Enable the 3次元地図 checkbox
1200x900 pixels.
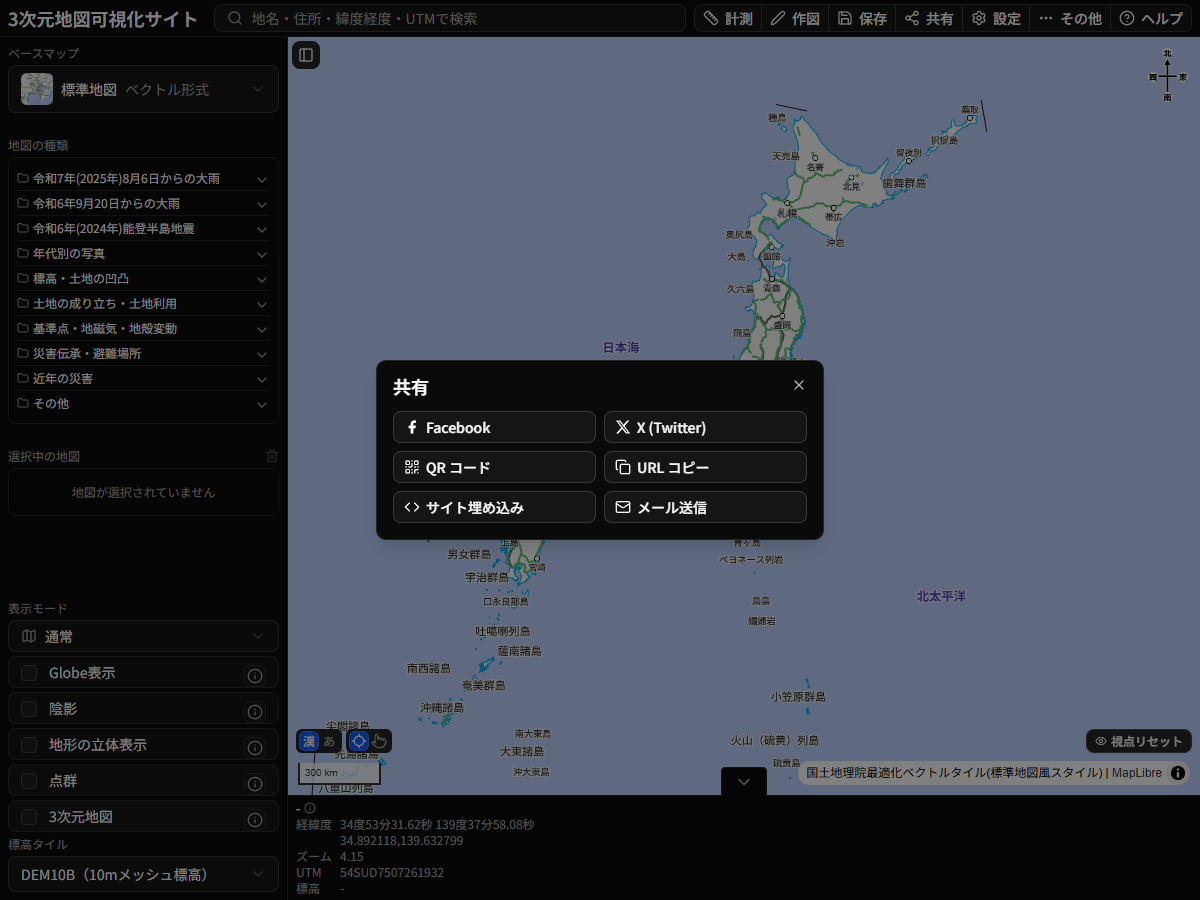(29, 817)
